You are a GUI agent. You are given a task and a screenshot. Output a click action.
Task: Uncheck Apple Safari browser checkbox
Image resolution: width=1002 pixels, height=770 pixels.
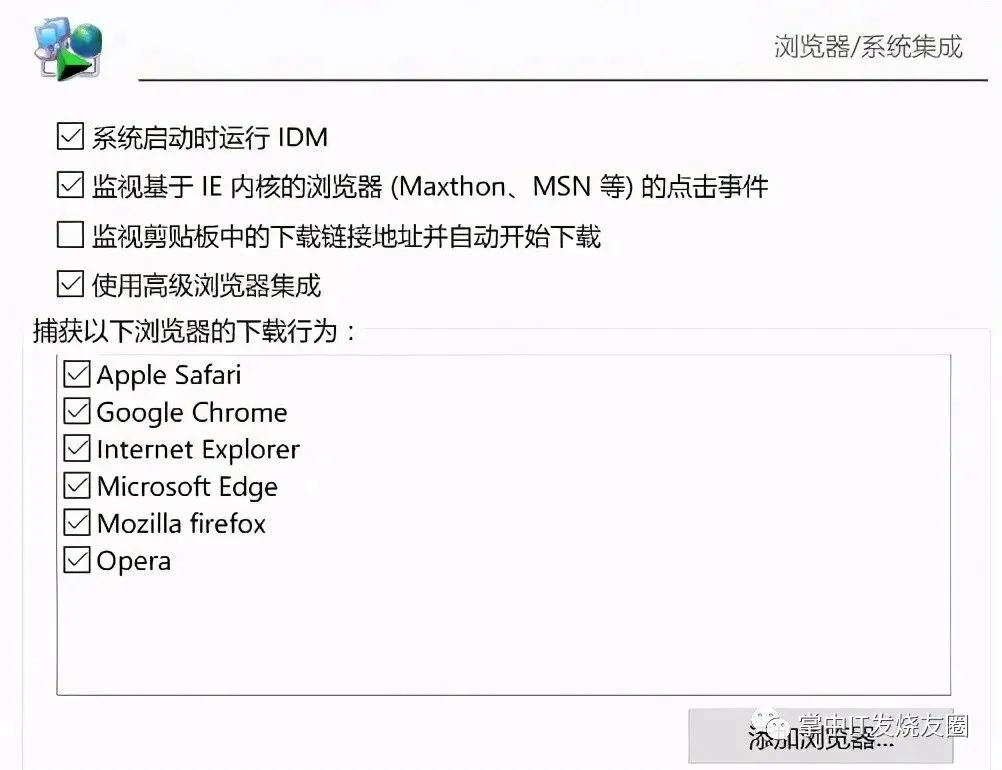77,374
